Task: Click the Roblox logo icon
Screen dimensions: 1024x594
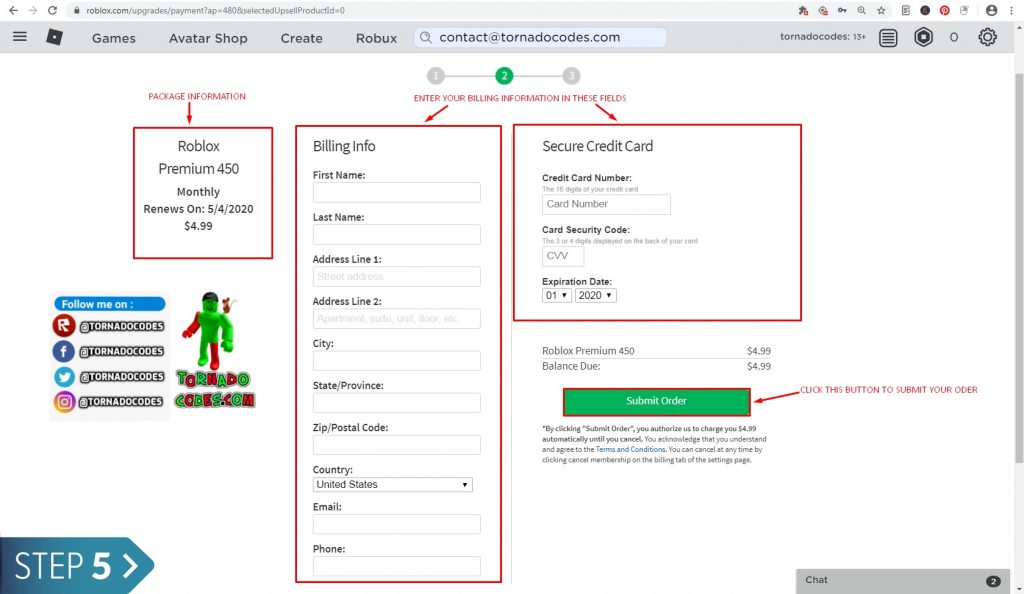Action: (54, 37)
